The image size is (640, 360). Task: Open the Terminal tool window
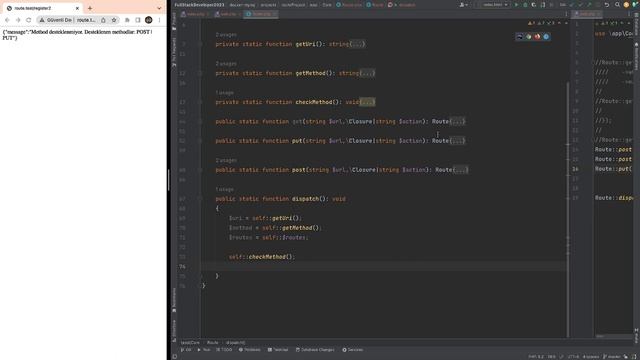(x=278, y=350)
